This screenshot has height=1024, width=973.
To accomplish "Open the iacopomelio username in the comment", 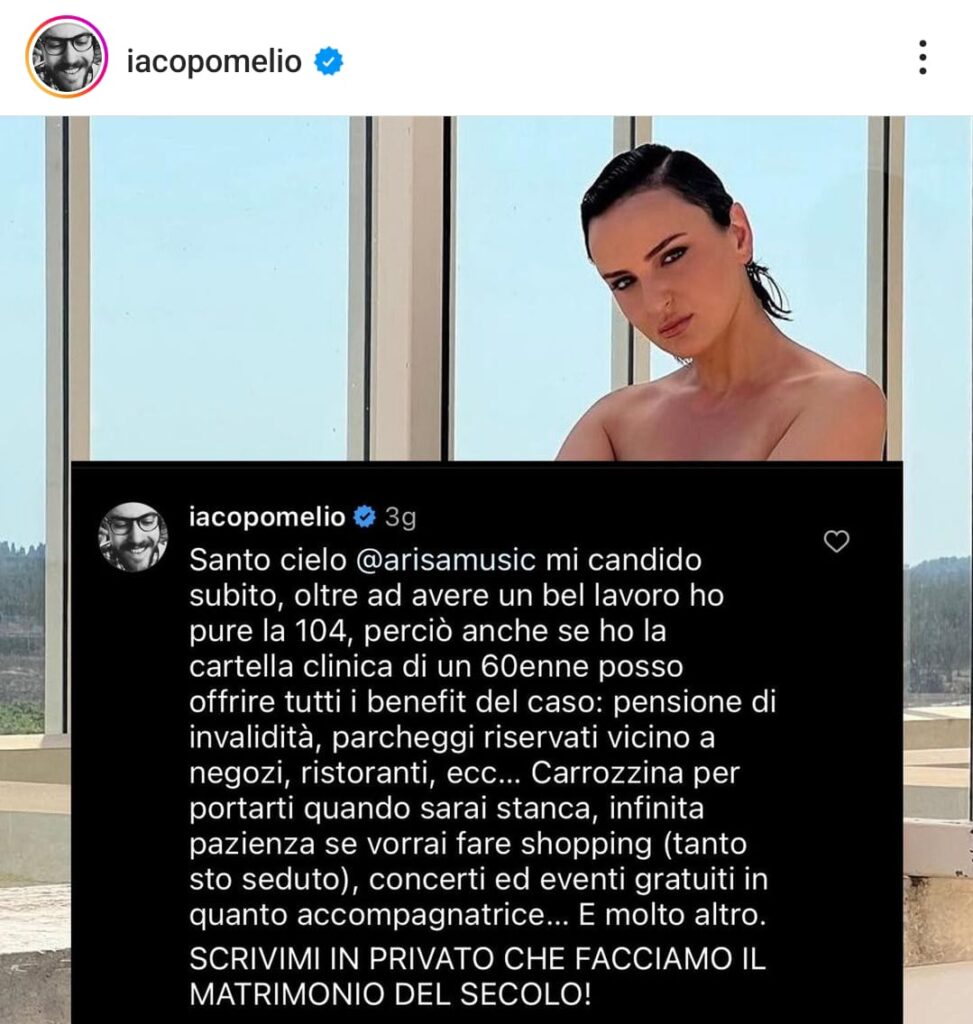I will coord(267,517).
